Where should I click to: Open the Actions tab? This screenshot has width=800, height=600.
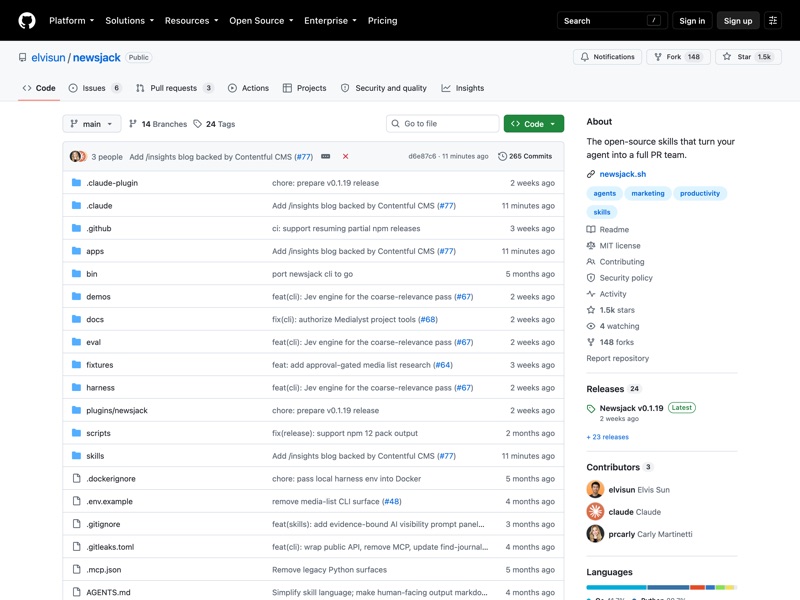[248, 88]
